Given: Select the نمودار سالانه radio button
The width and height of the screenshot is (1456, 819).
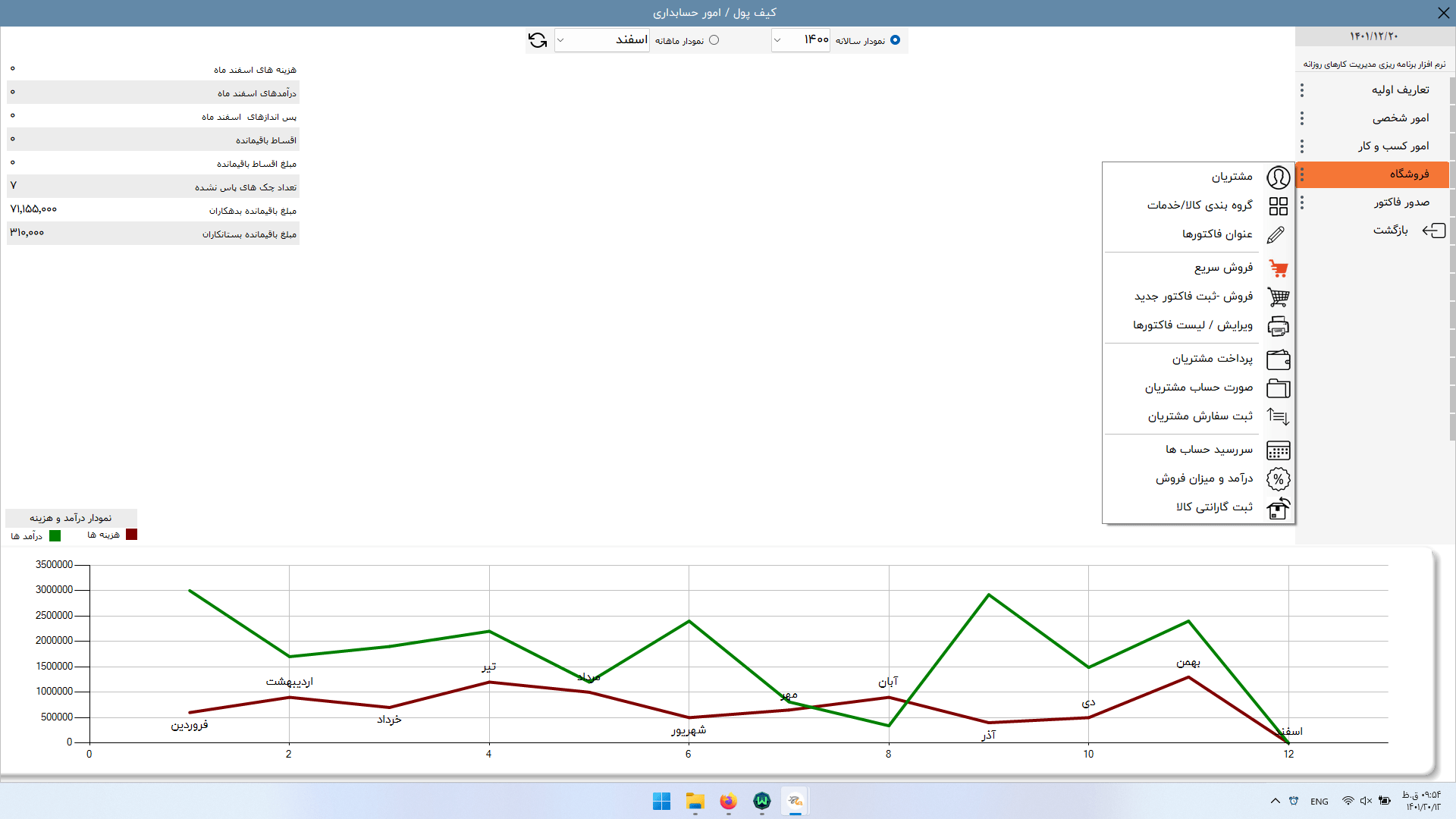Looking at the screenshot, I should tap(895, 40).
